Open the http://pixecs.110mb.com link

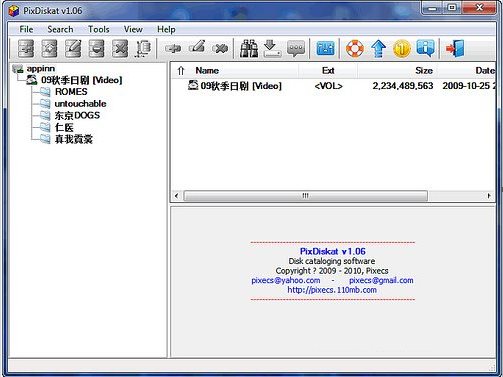point(332,290)
